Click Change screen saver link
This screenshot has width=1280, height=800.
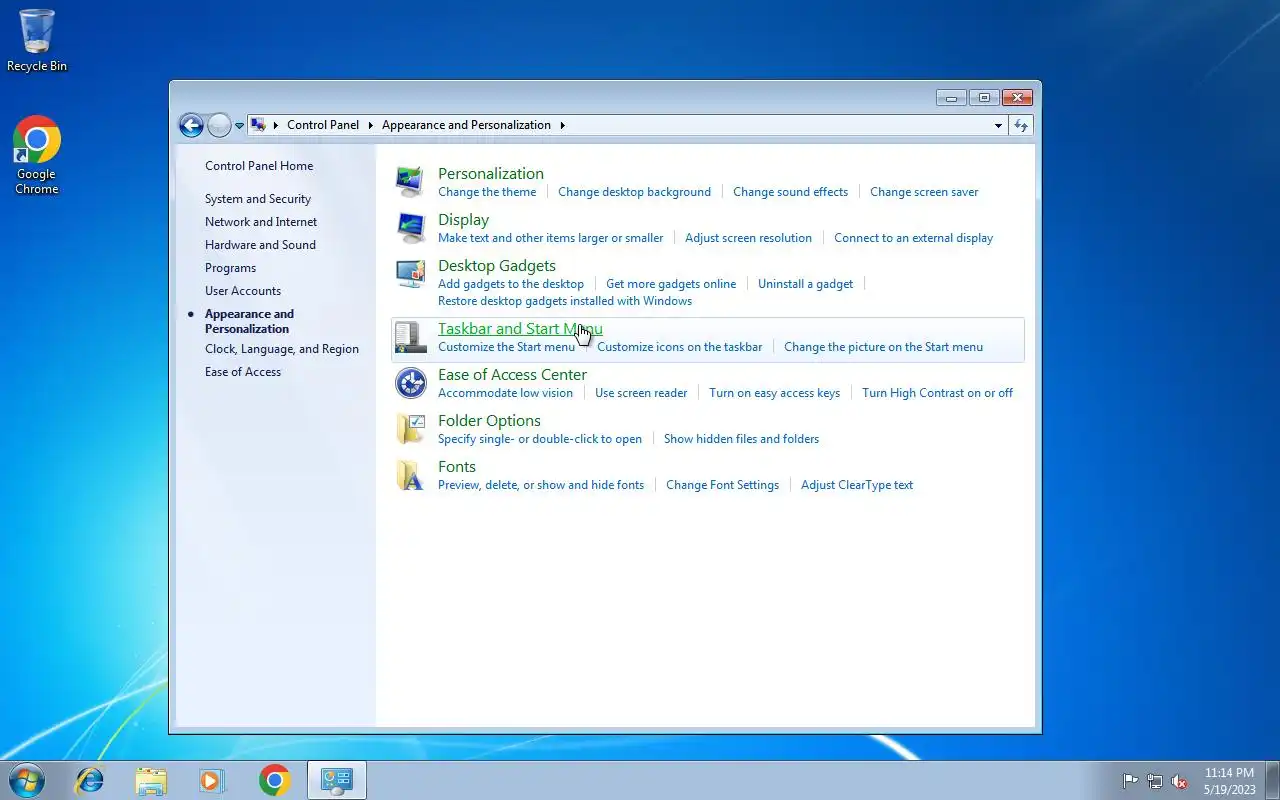[x=924, y=192]
